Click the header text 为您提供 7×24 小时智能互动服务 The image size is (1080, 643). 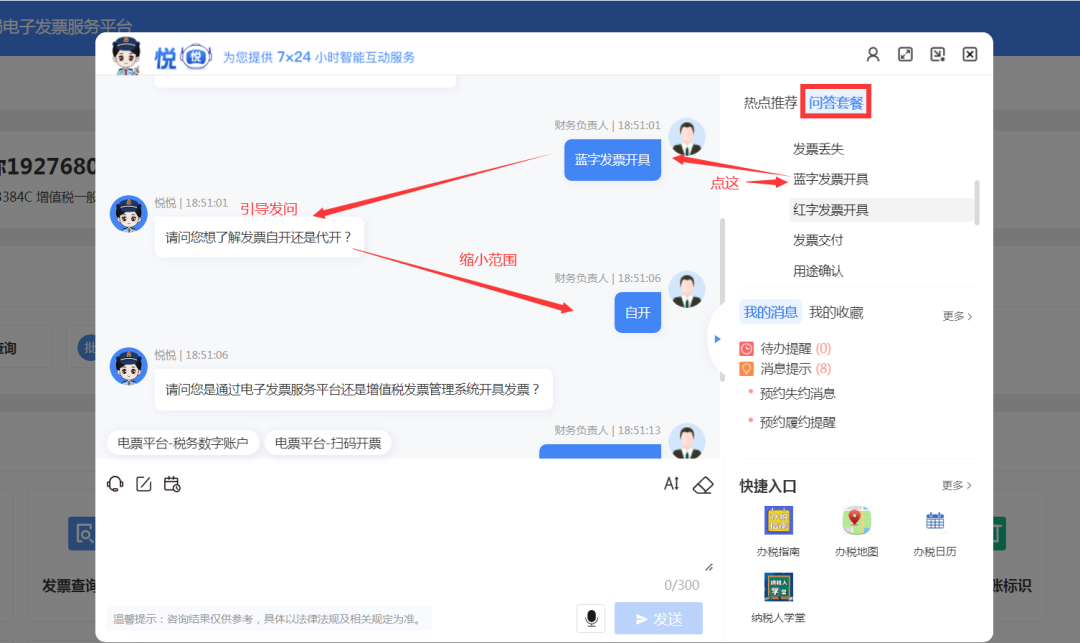pos(319,57)
